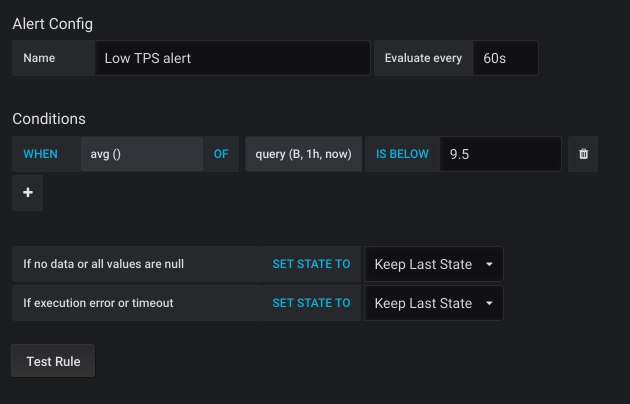Click the Conditions section heading

point(49,119)
